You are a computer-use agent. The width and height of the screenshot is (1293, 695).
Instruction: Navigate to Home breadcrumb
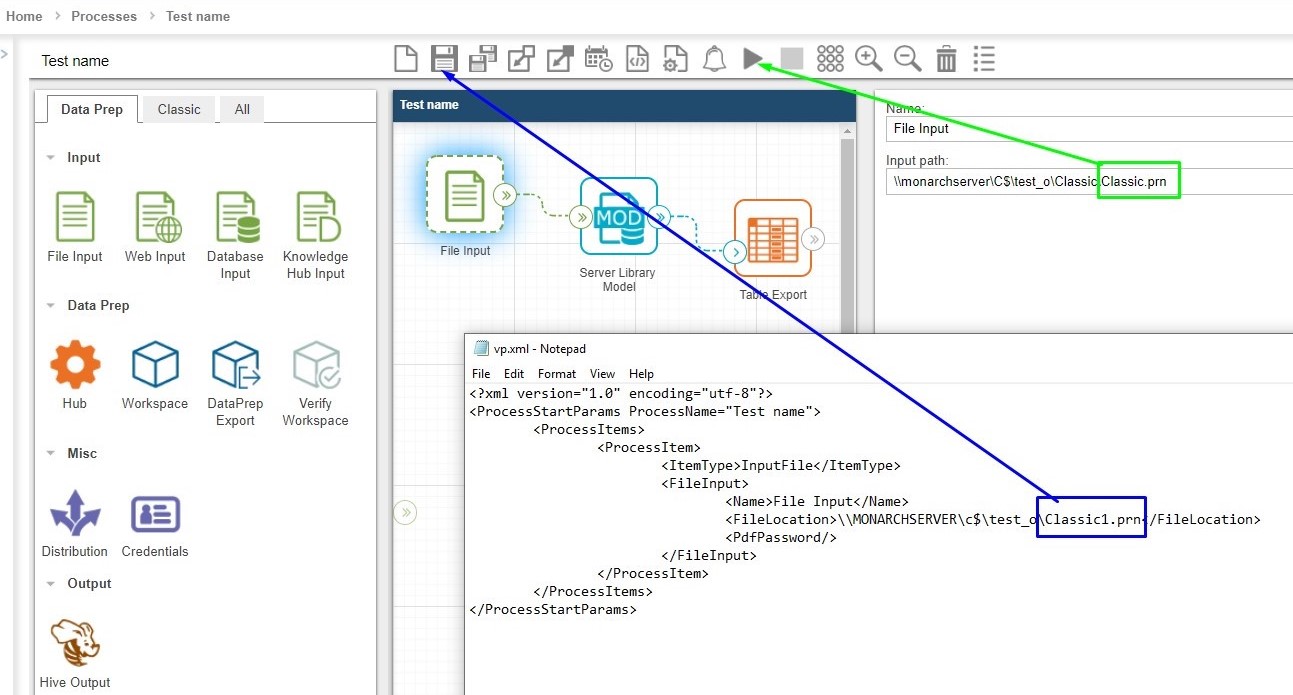[24, 16]
